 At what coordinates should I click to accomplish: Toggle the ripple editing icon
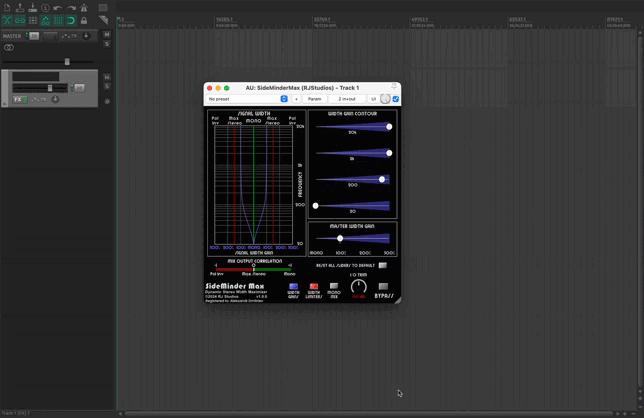(32, 21)
